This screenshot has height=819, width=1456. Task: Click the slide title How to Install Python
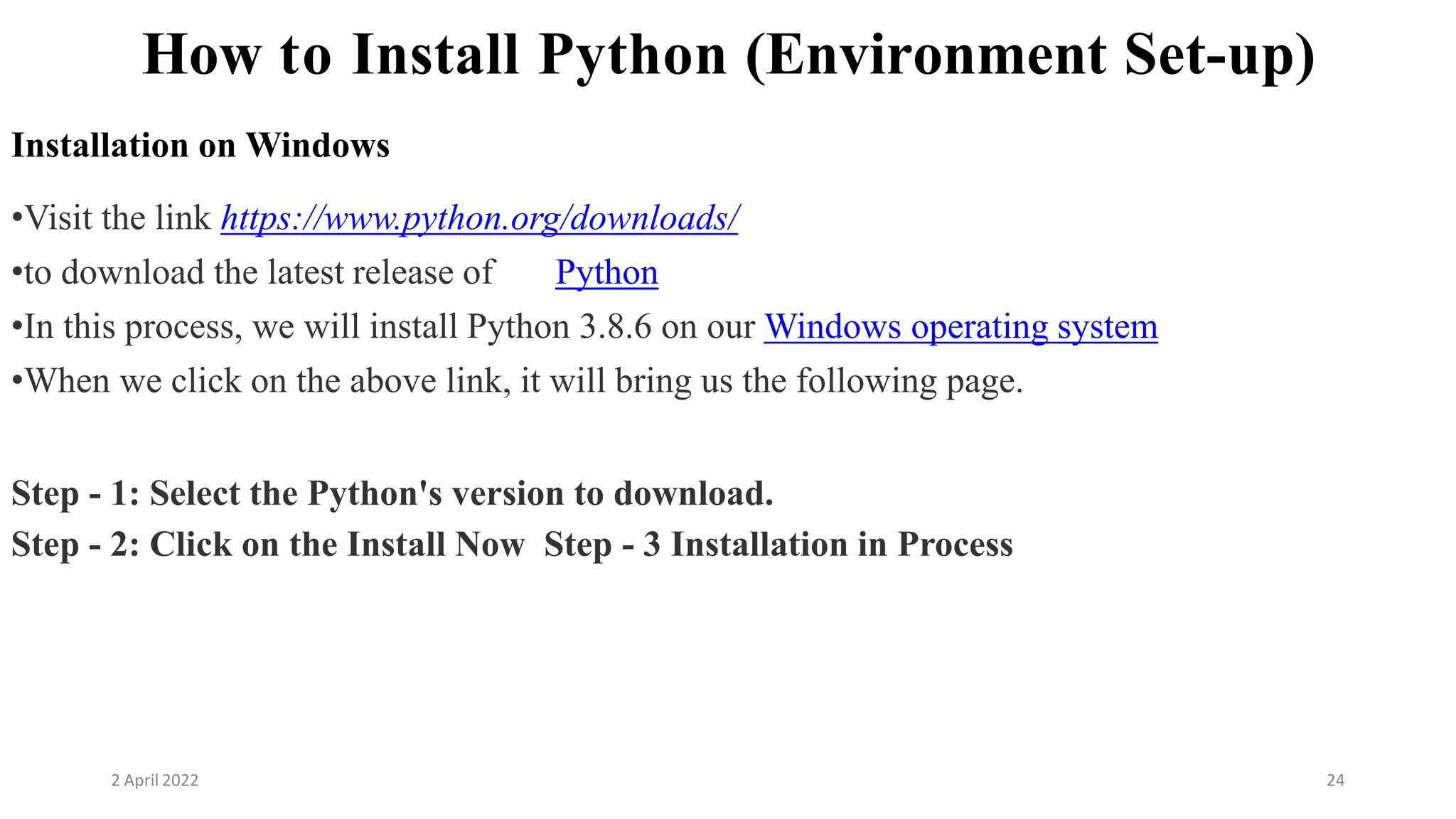434,55
